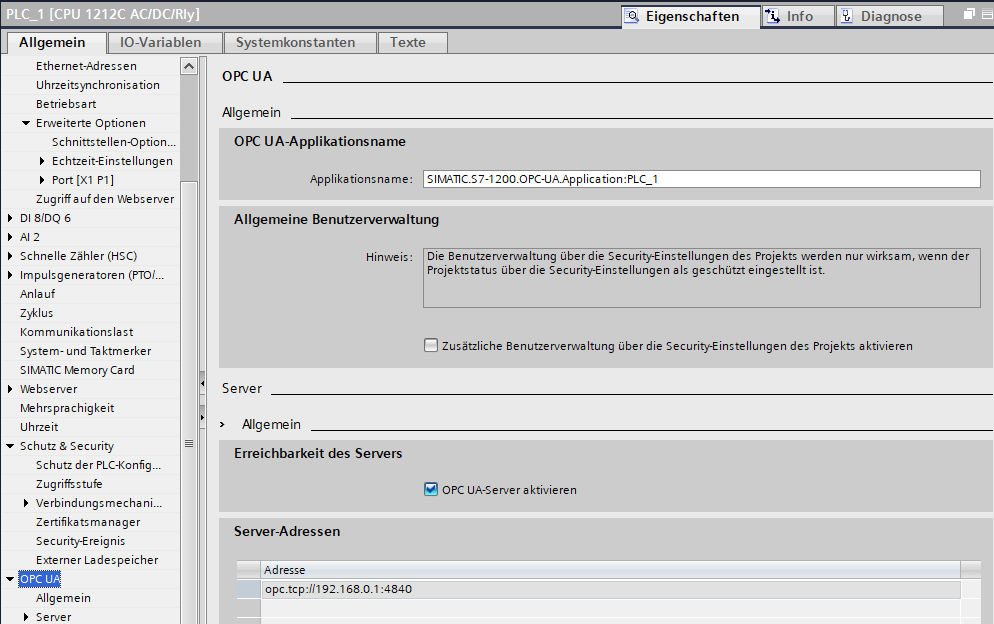Viewport: 994px width, 624px height.
Task: Switch to the Info tab
Action: tap(797, 16)
